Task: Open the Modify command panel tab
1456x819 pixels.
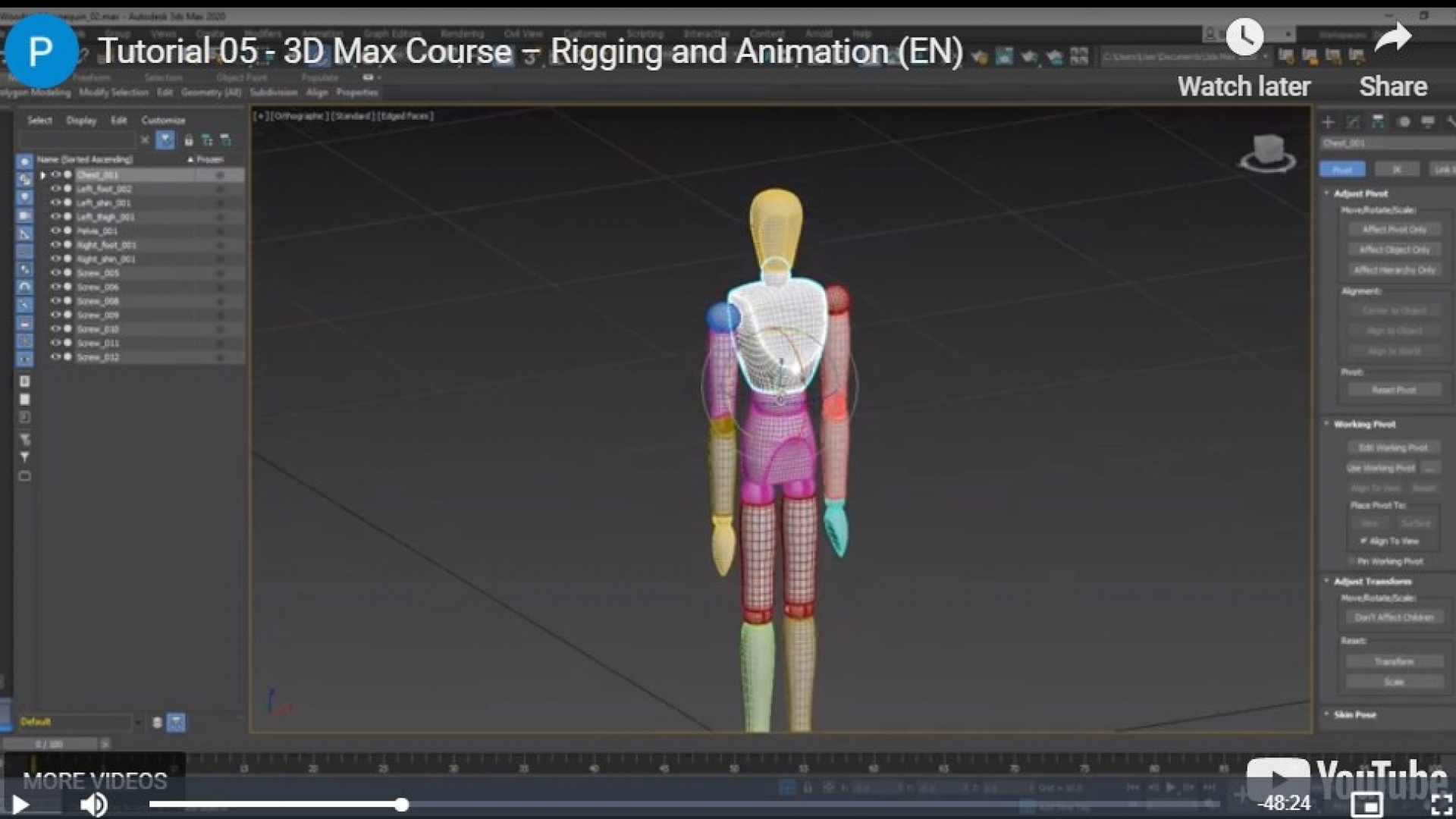Action: (1353, 122)
